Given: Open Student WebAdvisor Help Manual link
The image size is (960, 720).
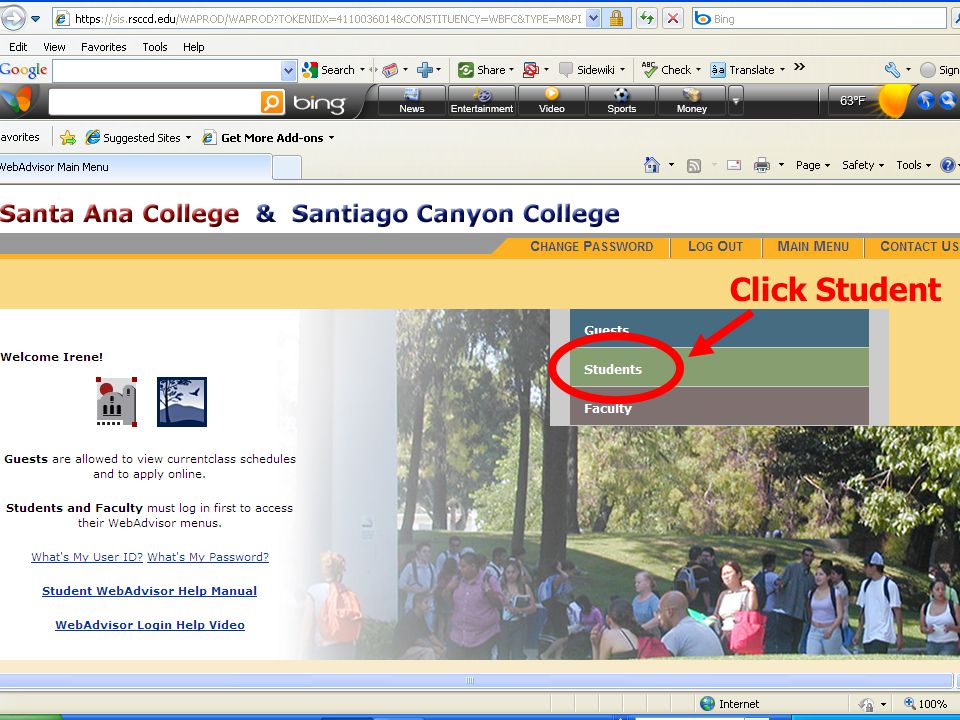Looking at the screenshot, I should 149,591.
